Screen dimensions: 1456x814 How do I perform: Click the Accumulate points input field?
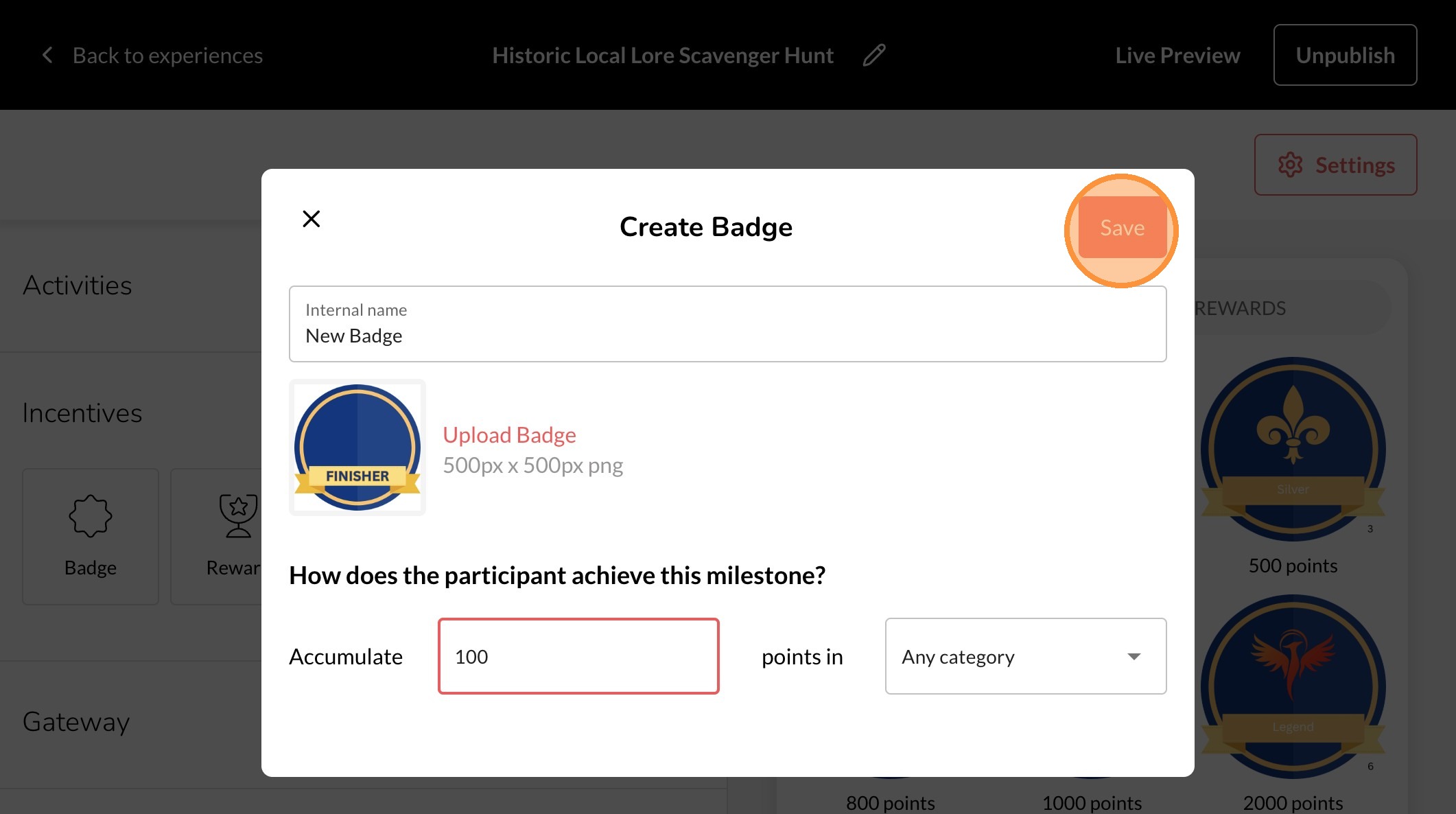578,656
